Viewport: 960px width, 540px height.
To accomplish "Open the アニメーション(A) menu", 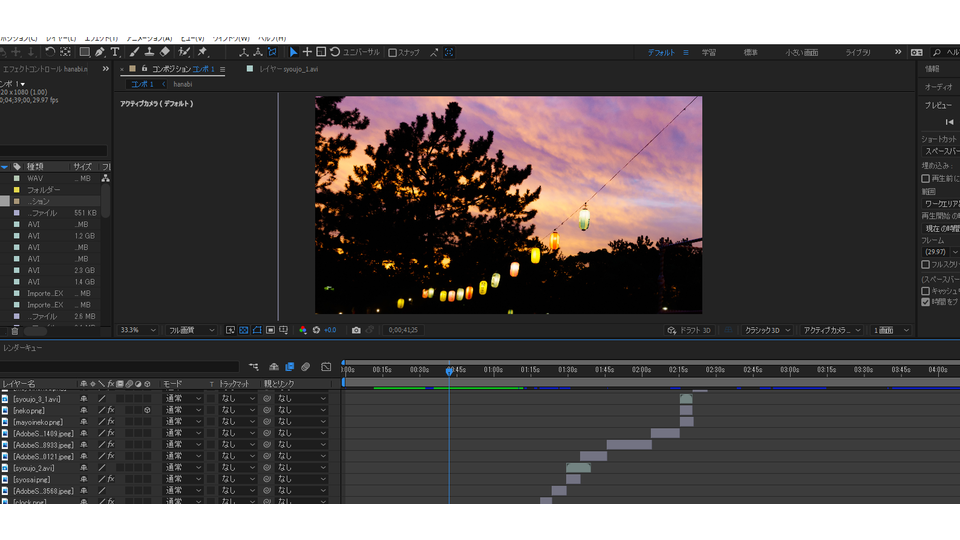I will coord(149,39).
